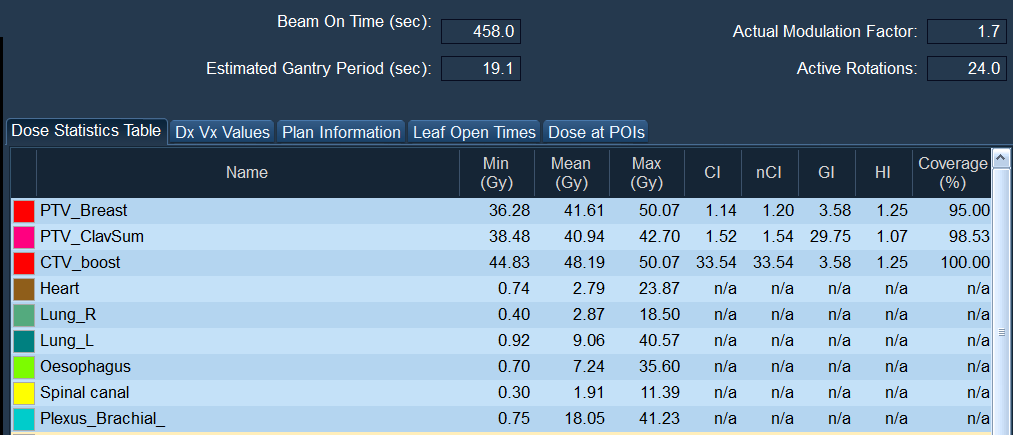This screenshot has width=1013, height=435.
Task: Open the Dose at POIs tab
Action: pyautogui.click(x=596, y=132)
